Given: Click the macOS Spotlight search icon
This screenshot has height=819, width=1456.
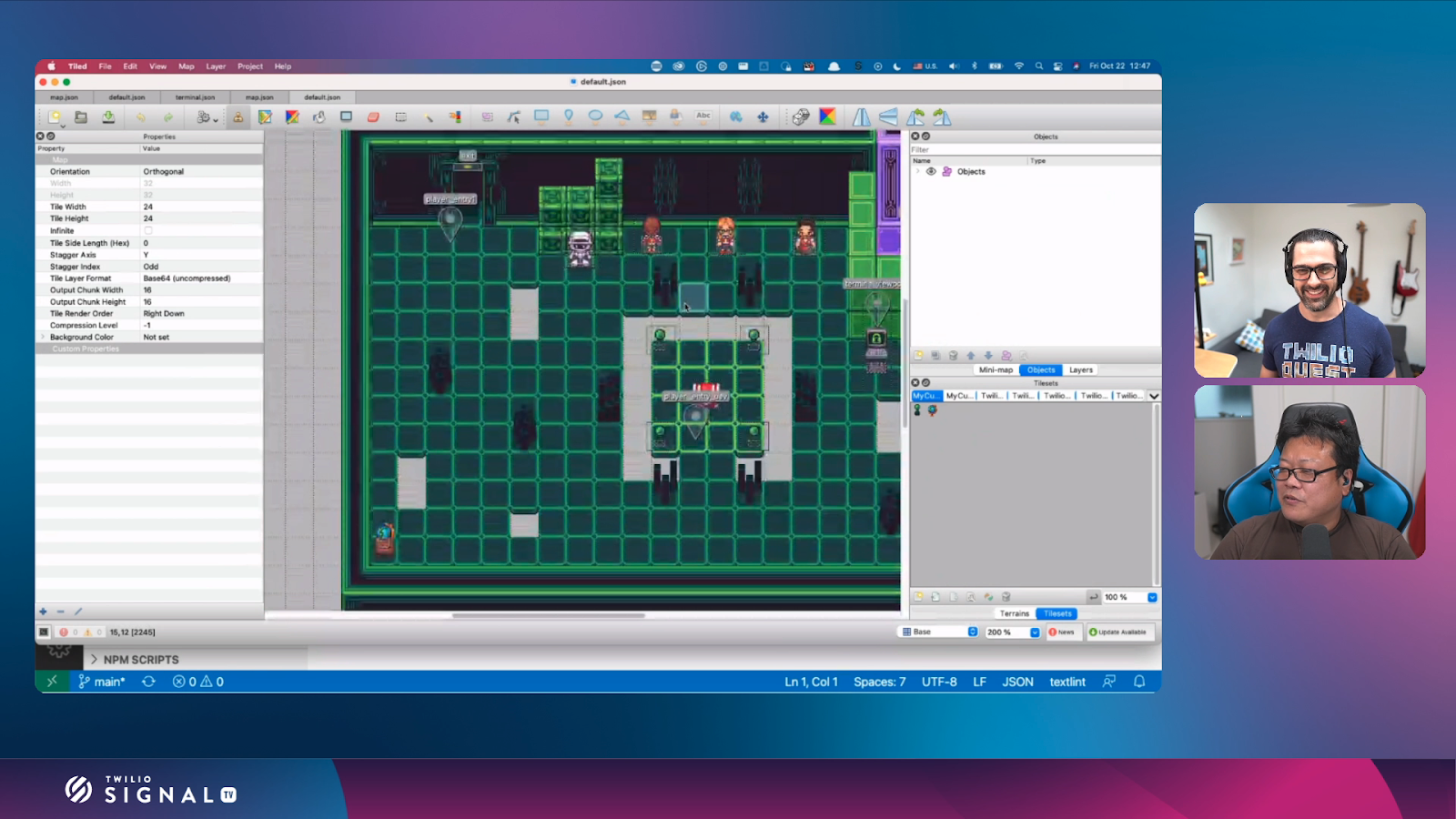Looking at the screenshot, I should (1038, 66).
